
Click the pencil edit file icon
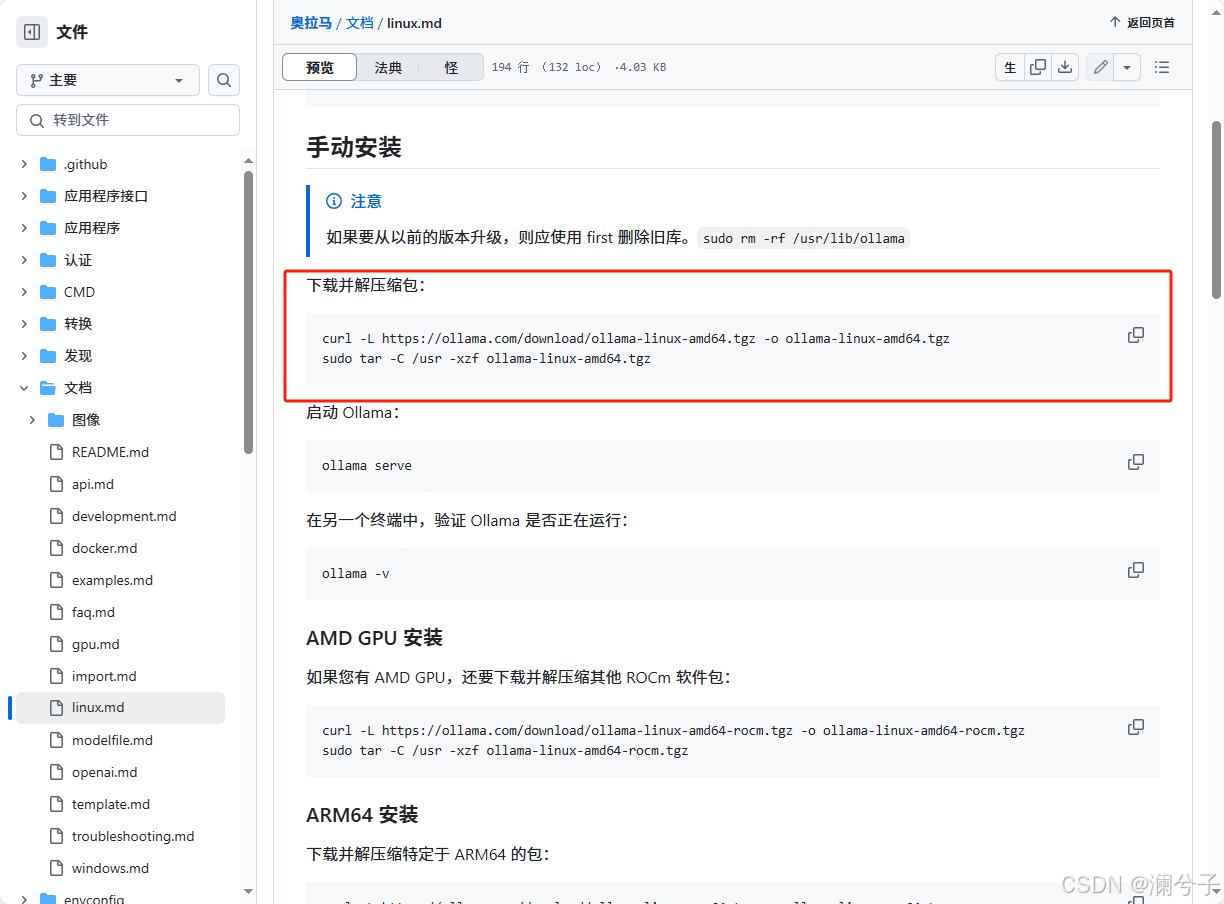(x=1101, y=67)
